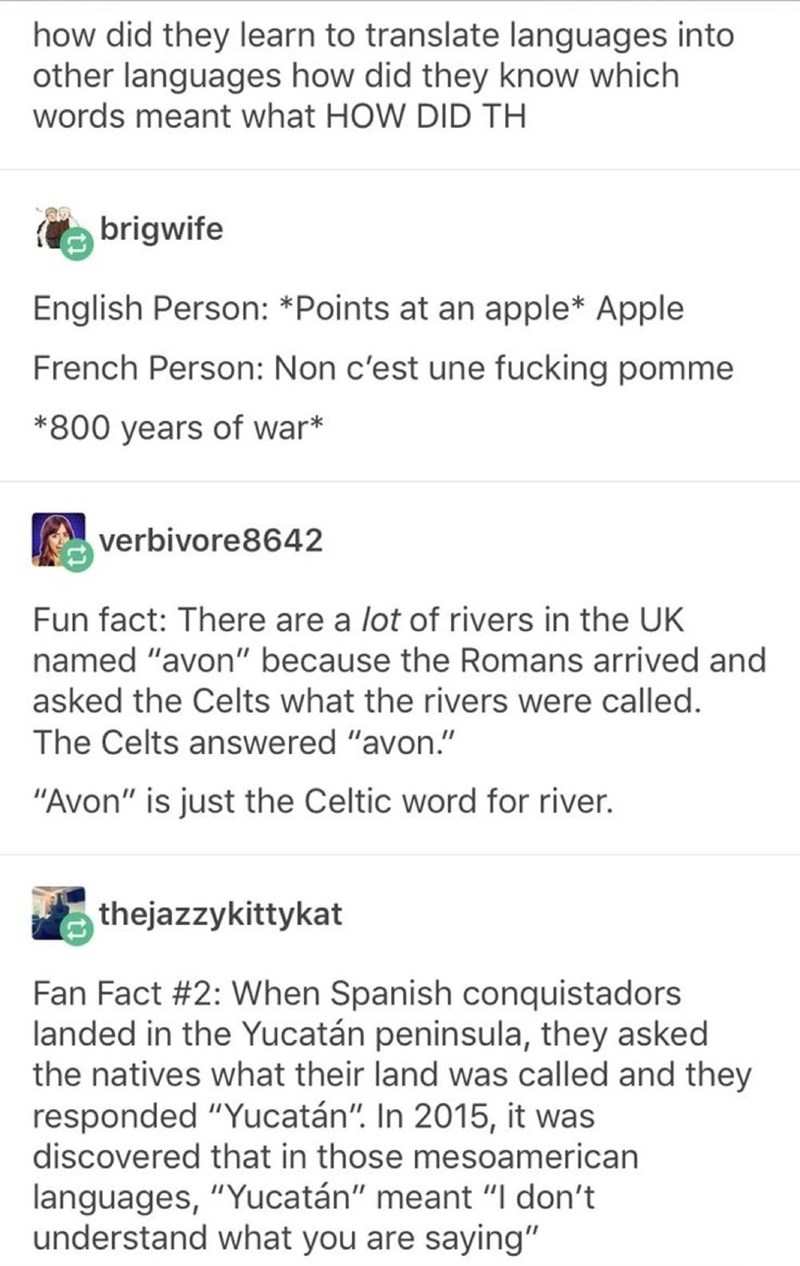Tap thejazzykittykat's avatar image
800x1266 pixels.
click(55, 912)
